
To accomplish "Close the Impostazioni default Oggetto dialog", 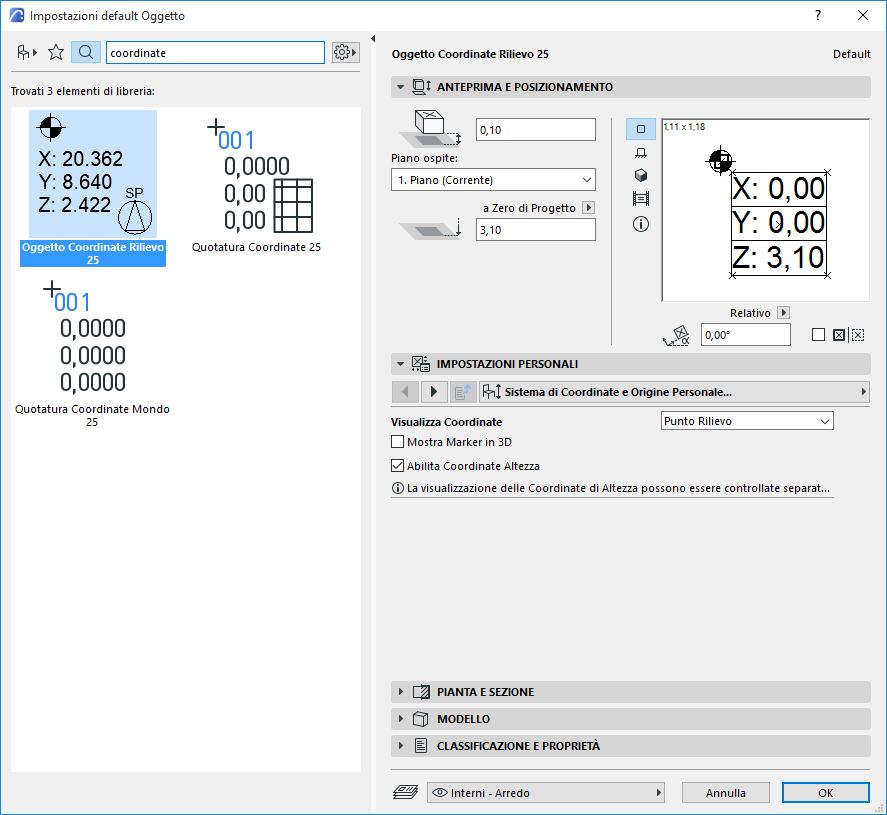I will point(863,15).
